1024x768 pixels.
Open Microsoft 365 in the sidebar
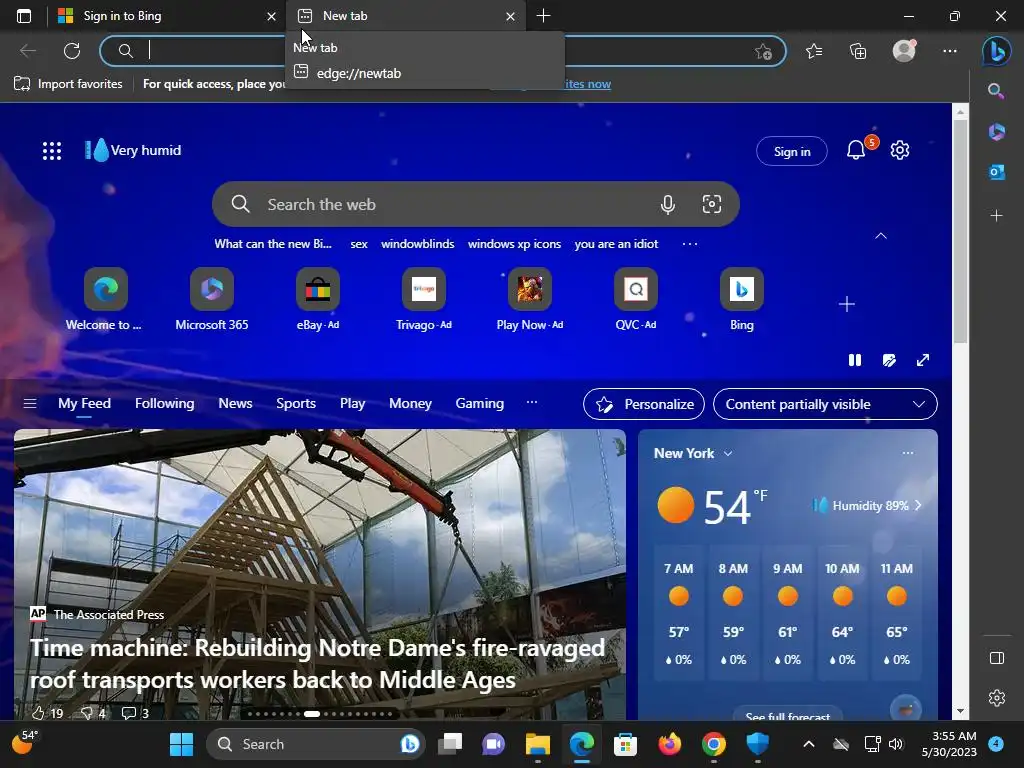click(x=996, y=131)
